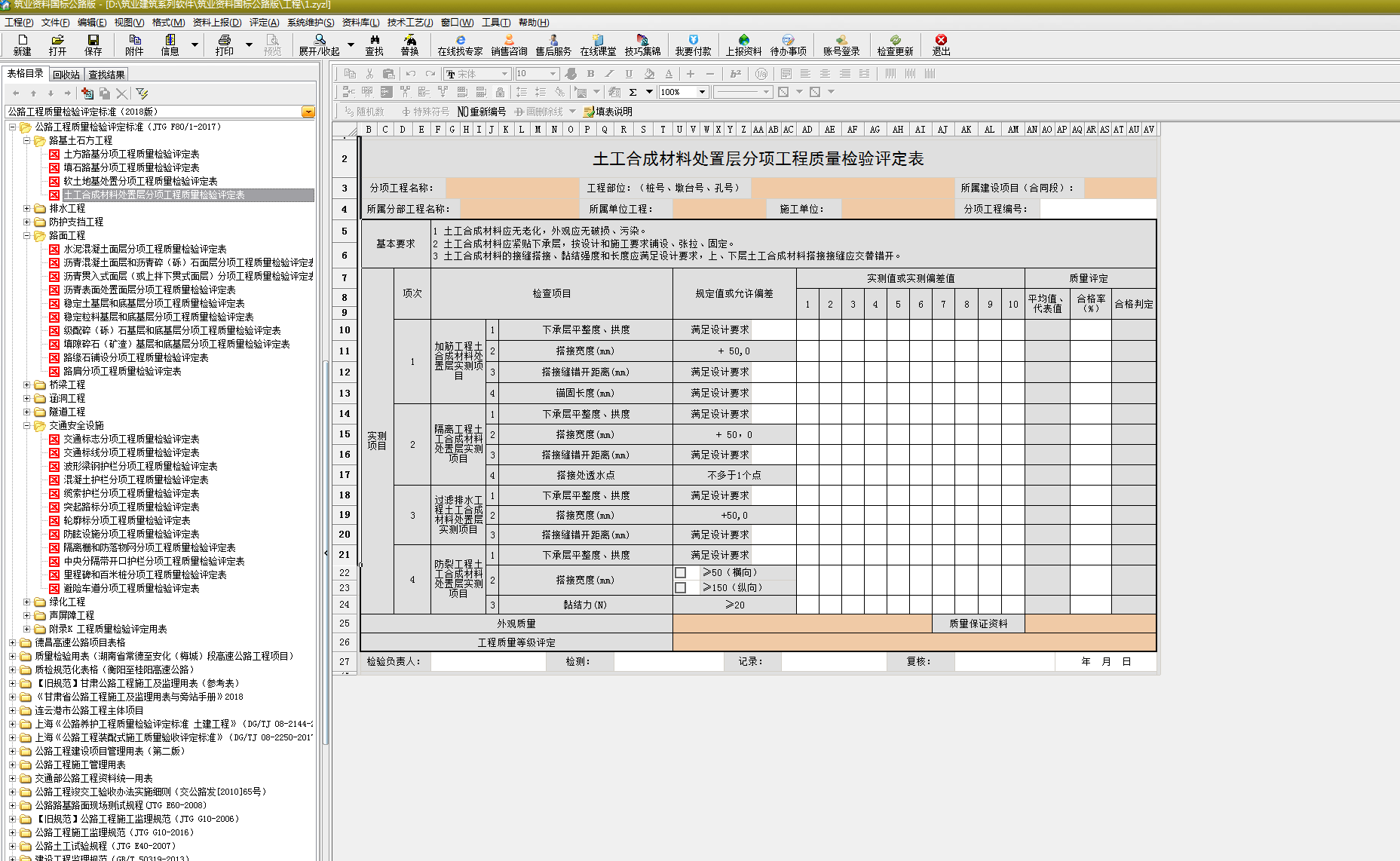Toggle the lock cells icon
This screenshot has width=1400, height=861.
500,92
